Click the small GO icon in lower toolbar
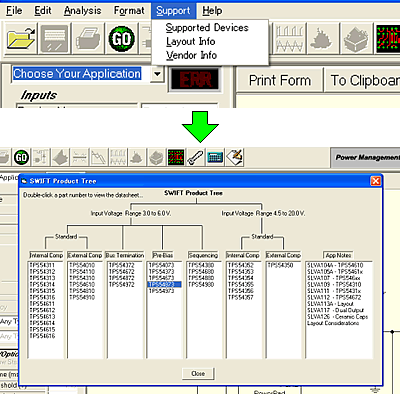 click(x=21, y=157)
